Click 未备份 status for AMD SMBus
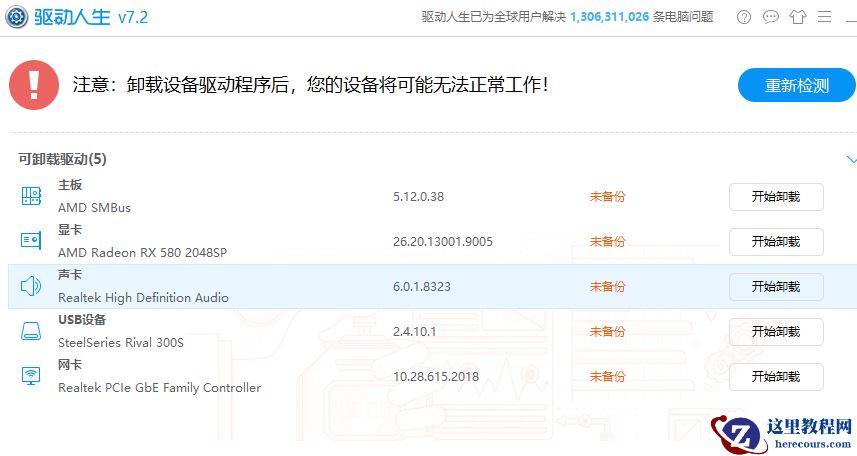 point(607,197)
